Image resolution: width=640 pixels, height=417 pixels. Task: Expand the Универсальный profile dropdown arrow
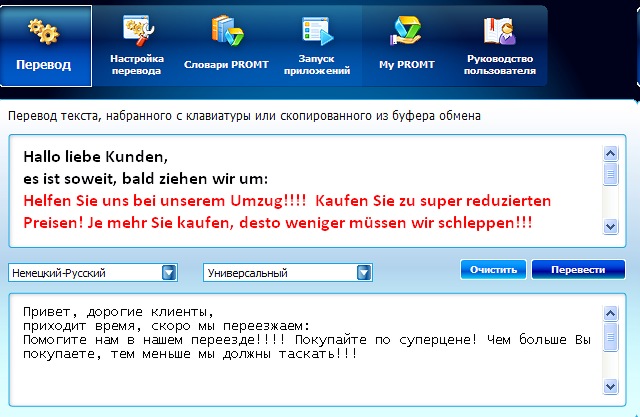(x=364, y=273)
